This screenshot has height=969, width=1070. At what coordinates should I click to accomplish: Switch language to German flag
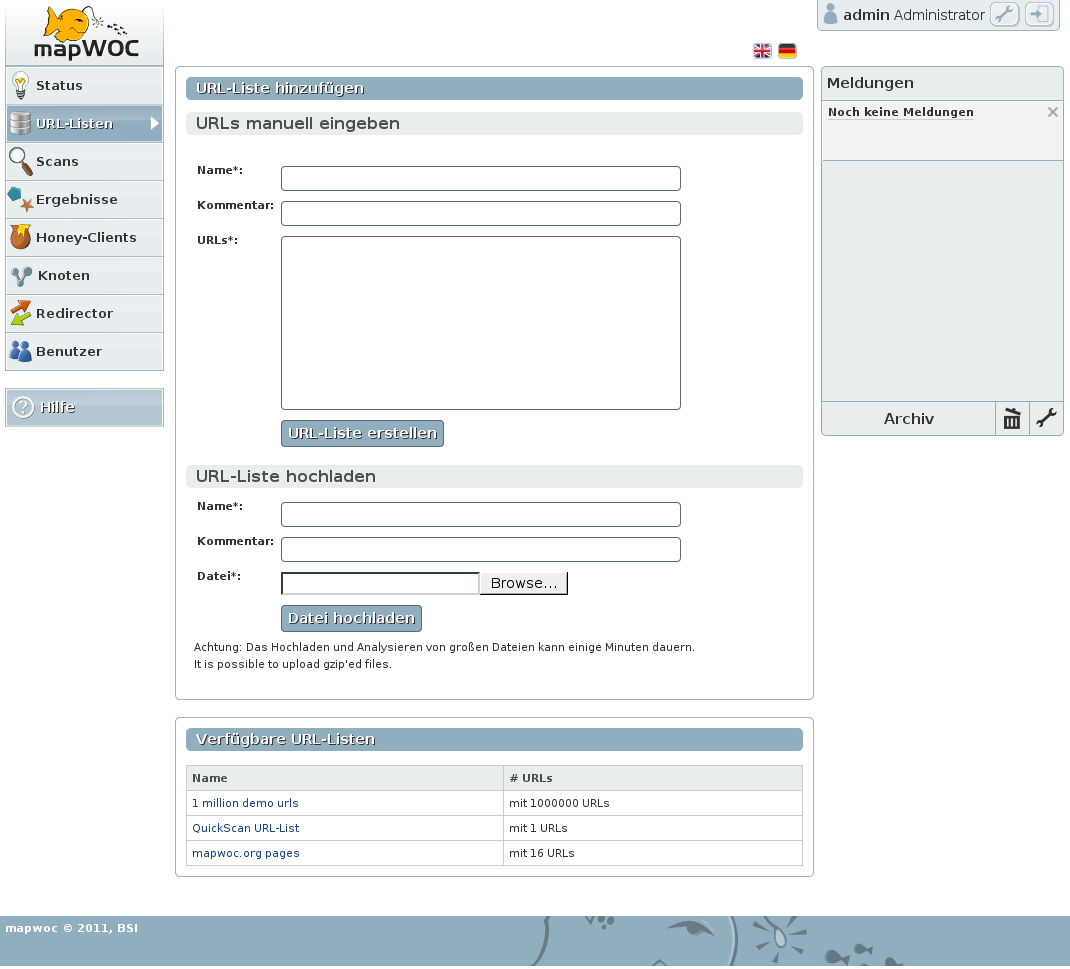(787, 51)
